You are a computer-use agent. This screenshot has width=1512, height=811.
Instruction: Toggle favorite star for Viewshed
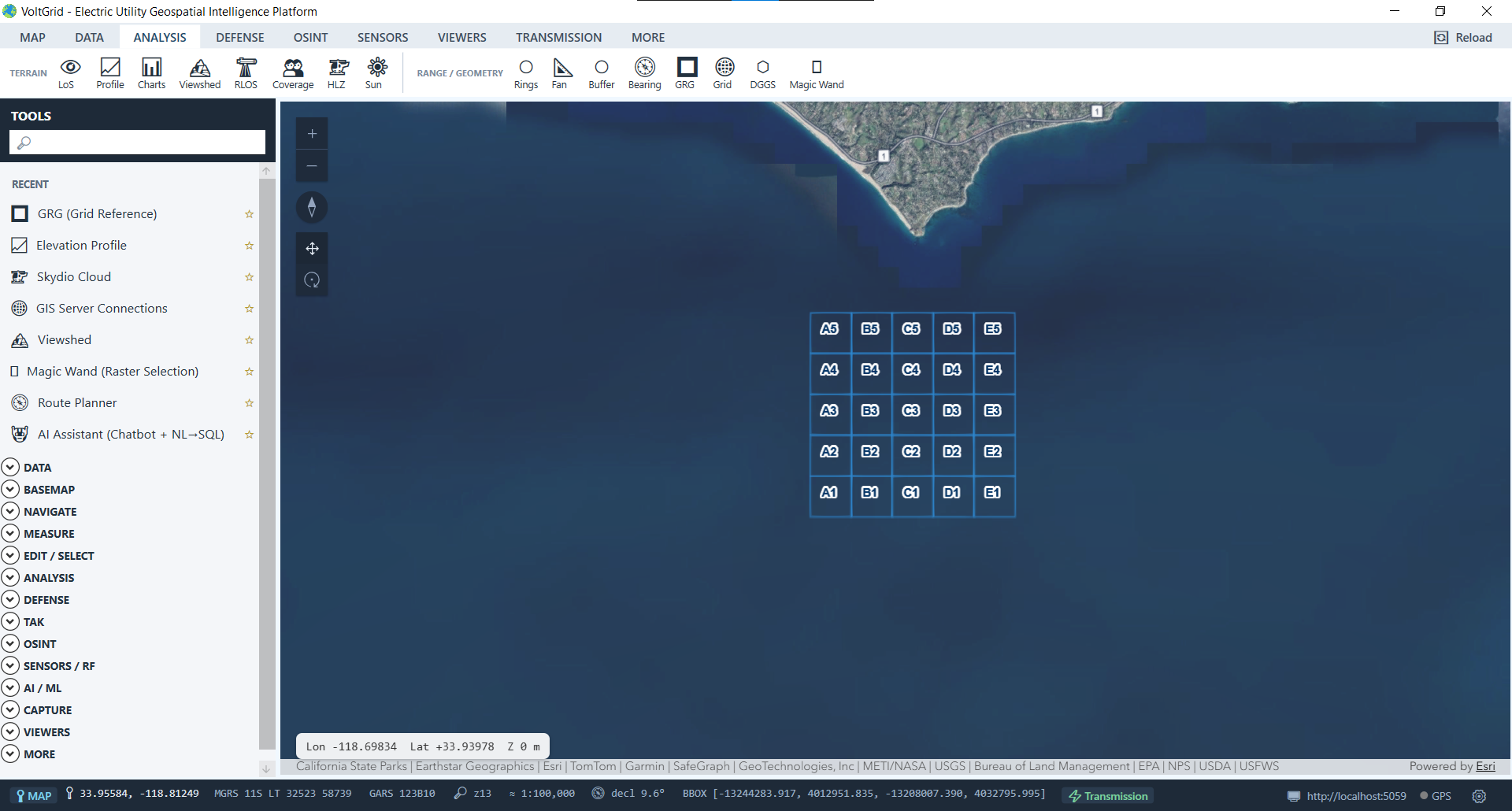tap(249, 340)
